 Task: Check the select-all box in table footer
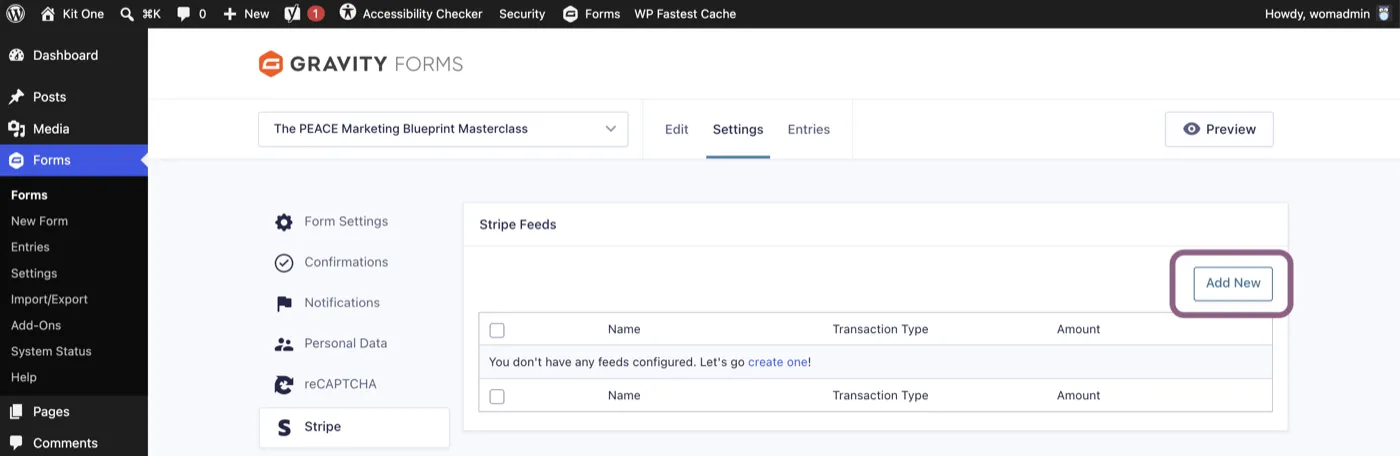pos(497,396)
